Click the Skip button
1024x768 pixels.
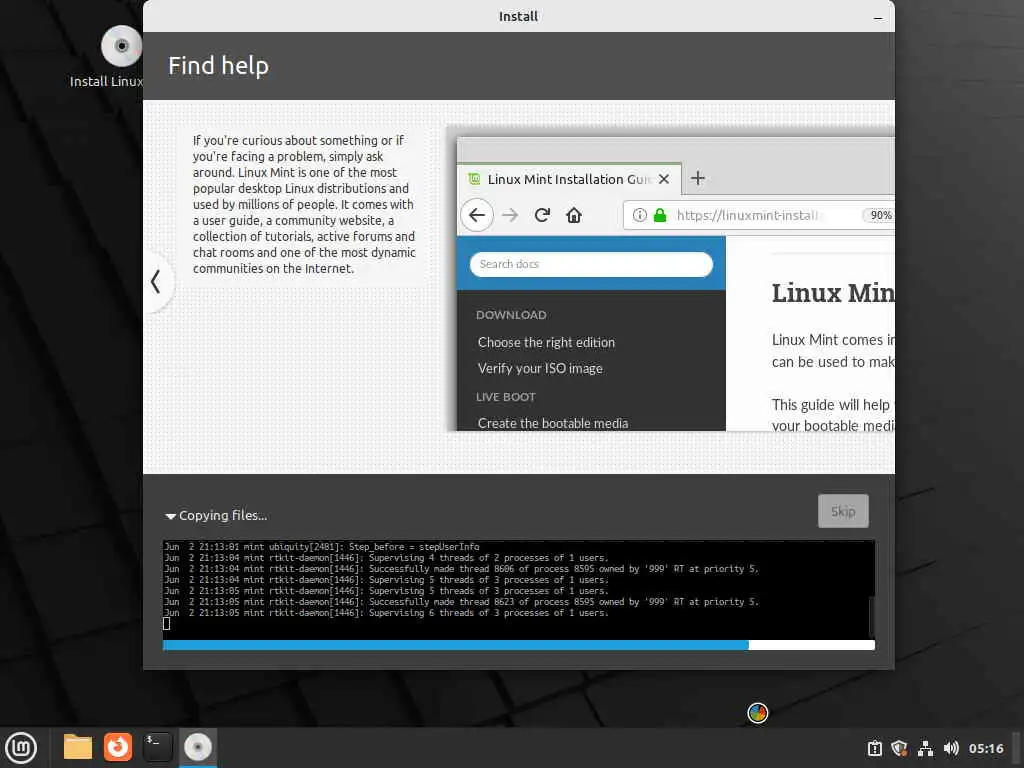842,511
